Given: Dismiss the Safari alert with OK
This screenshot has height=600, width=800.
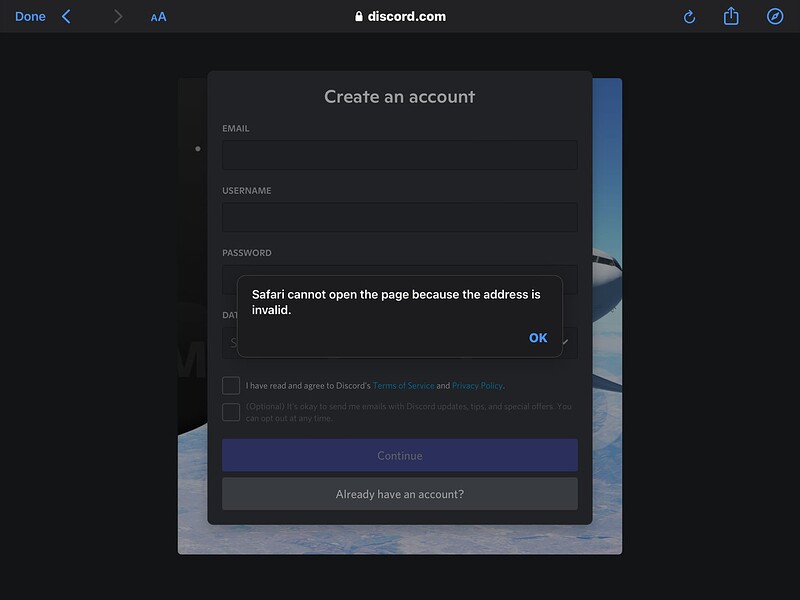Looking at the screenshot, I should click(x=538, y=338).
